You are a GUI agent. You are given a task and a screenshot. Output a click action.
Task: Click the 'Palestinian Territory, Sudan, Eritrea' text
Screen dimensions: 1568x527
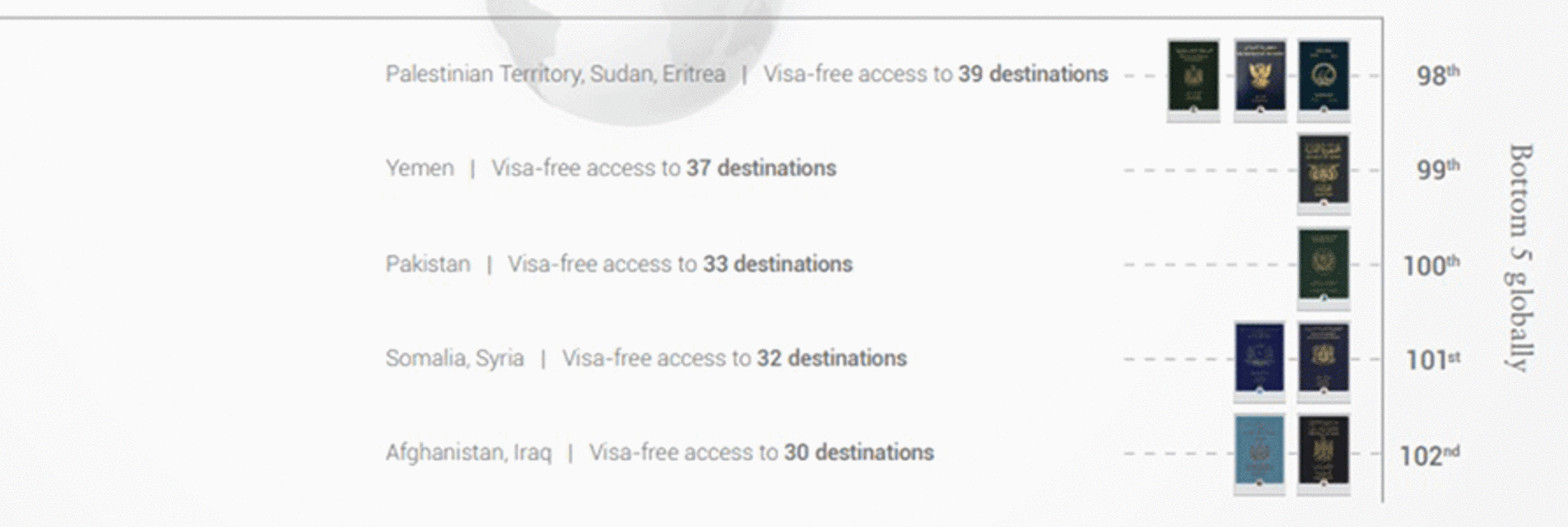point(556,74)
